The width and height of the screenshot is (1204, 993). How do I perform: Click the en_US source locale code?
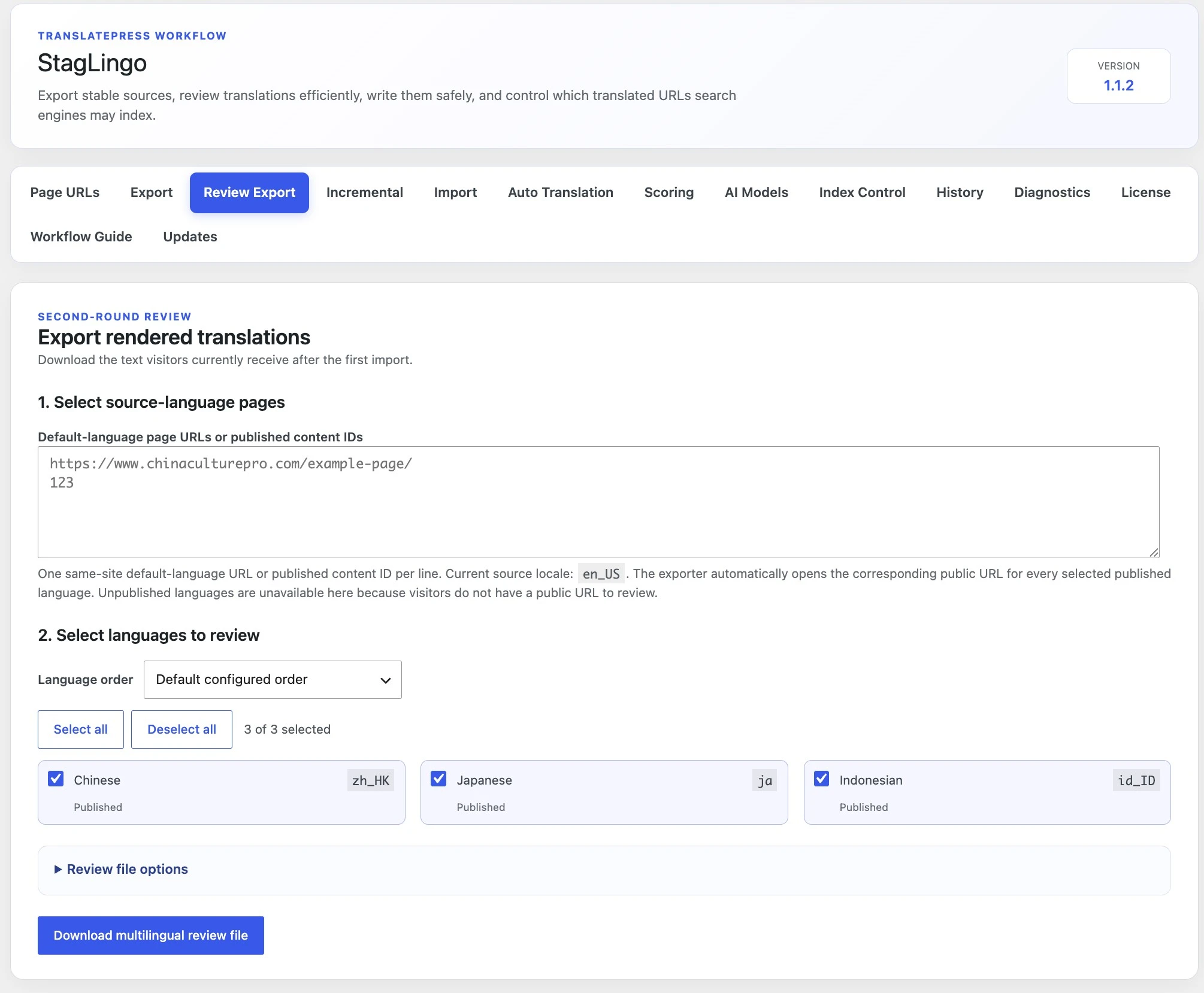coord(601,574)
